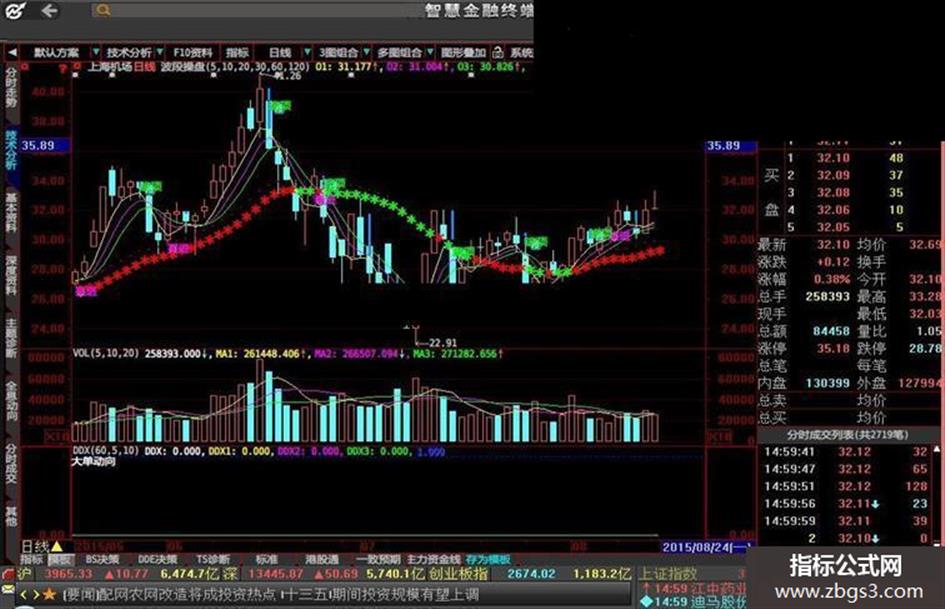This screenshot has height=609, width=945.
Task: Open F10资料 in the toolbar
Action: 192,52
